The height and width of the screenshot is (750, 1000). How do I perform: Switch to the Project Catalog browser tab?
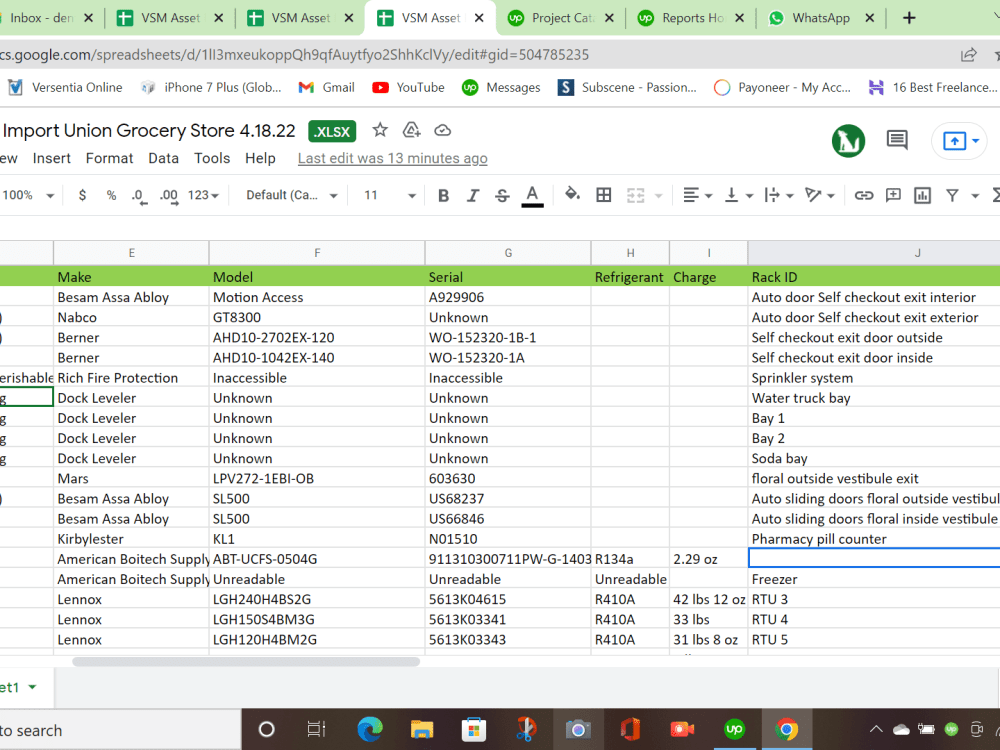(x=561, y=18)
